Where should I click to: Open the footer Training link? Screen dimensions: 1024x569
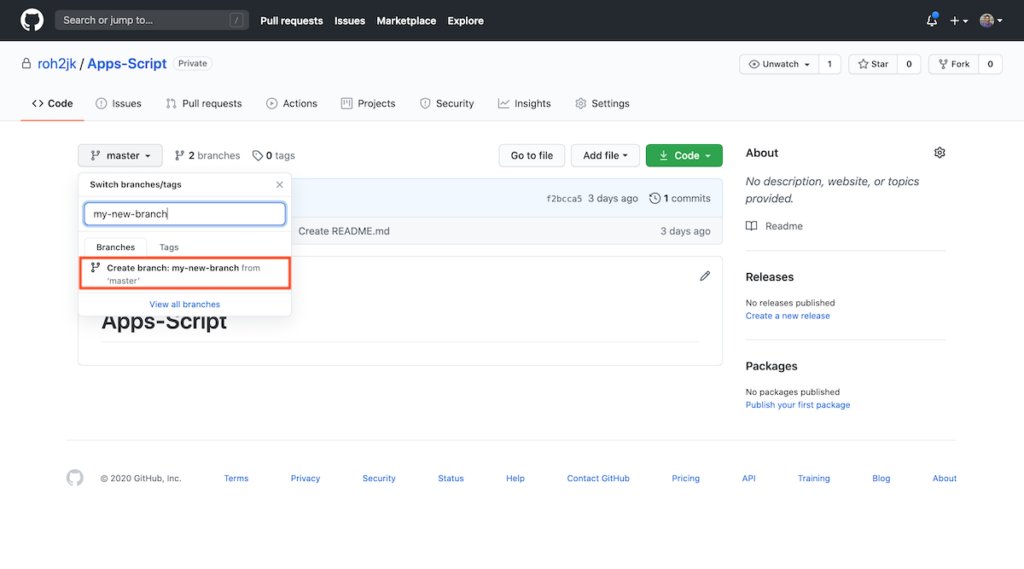coord(814,478)
